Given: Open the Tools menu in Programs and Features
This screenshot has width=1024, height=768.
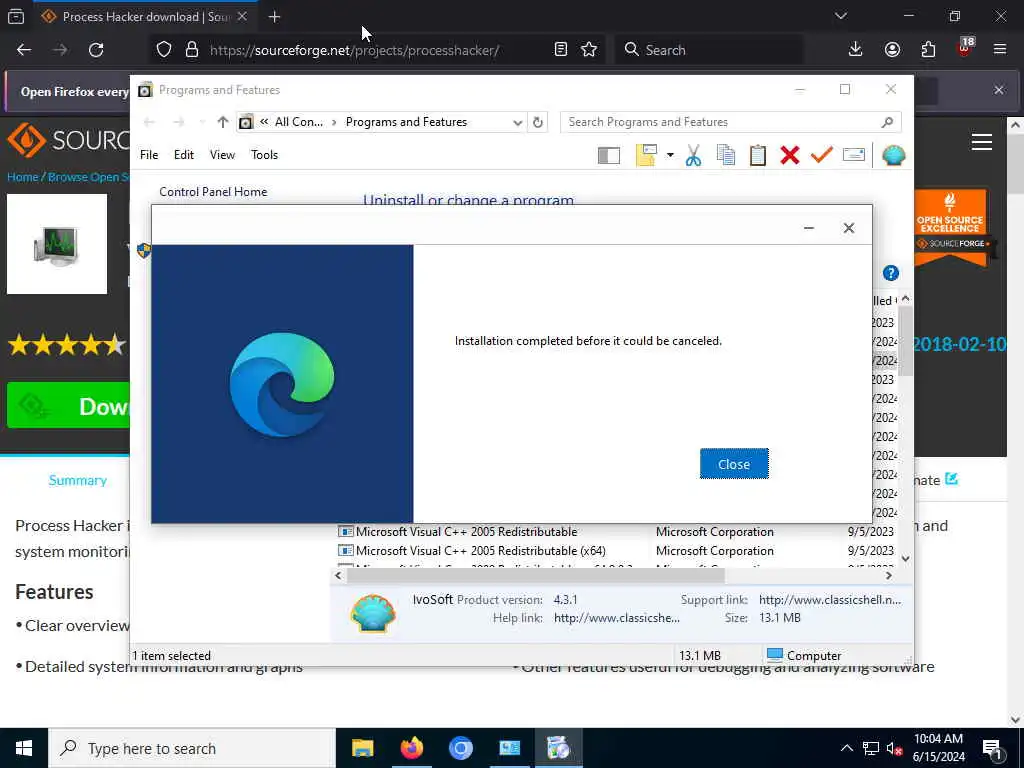Looking at the screenshot, I should (x=264, y=155).
